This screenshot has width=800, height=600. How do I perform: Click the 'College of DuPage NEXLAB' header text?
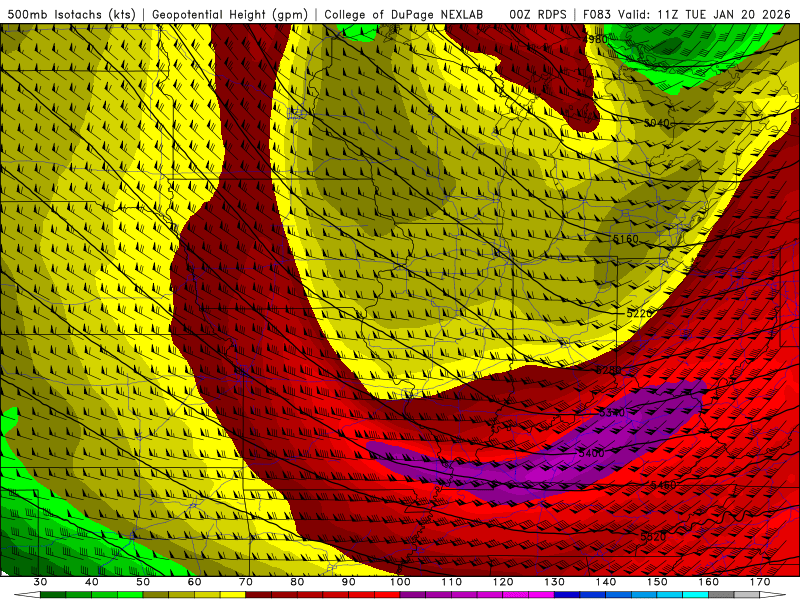coord(404,14)
